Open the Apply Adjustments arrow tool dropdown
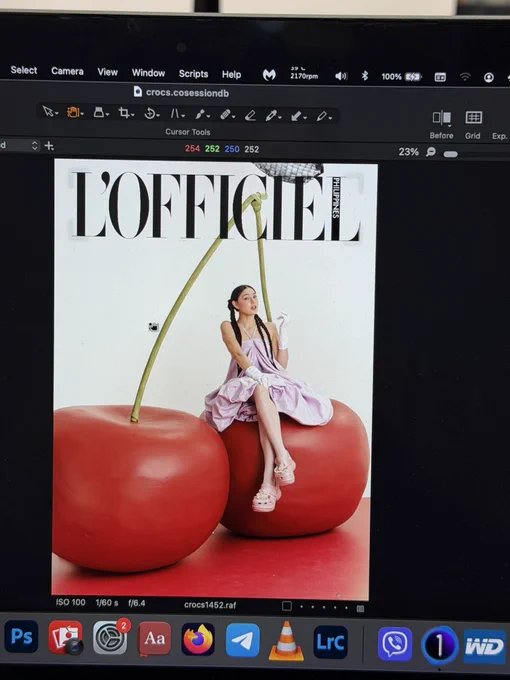Screen dimensions: 510x680 click(305, 118)
